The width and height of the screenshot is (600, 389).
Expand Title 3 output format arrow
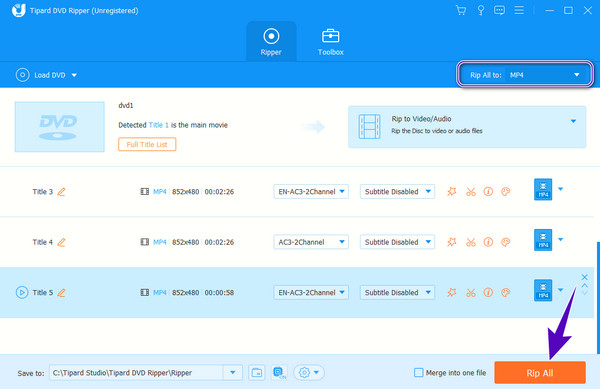coord(561,189)
